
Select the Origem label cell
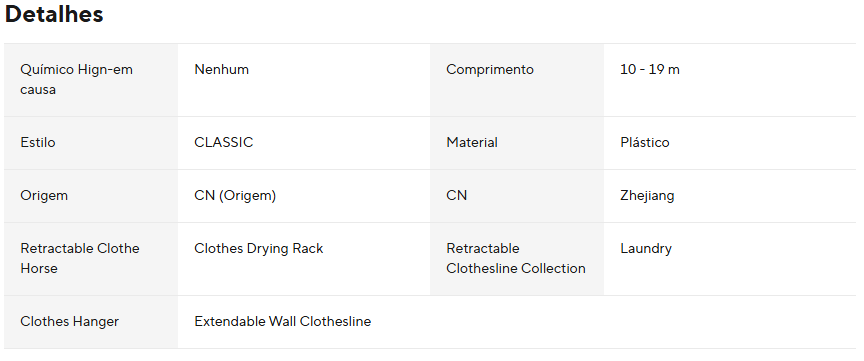tap(91, 196)
